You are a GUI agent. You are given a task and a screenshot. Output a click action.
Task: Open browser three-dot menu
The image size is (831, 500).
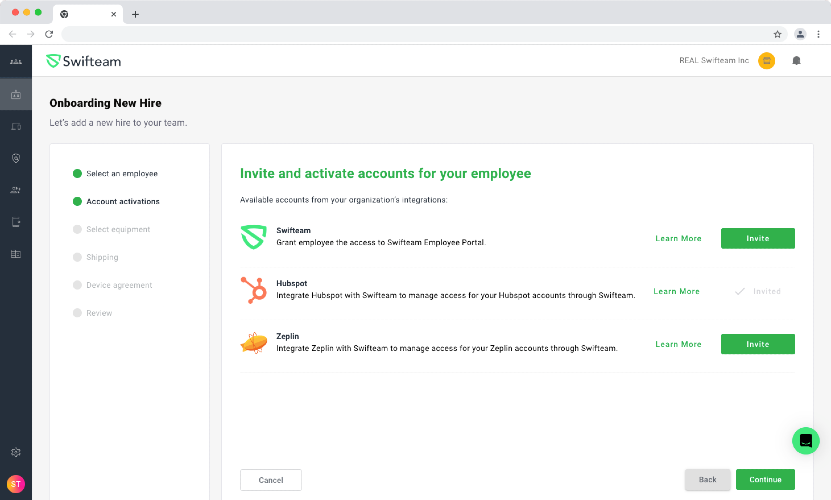click(x=818, y=34)
